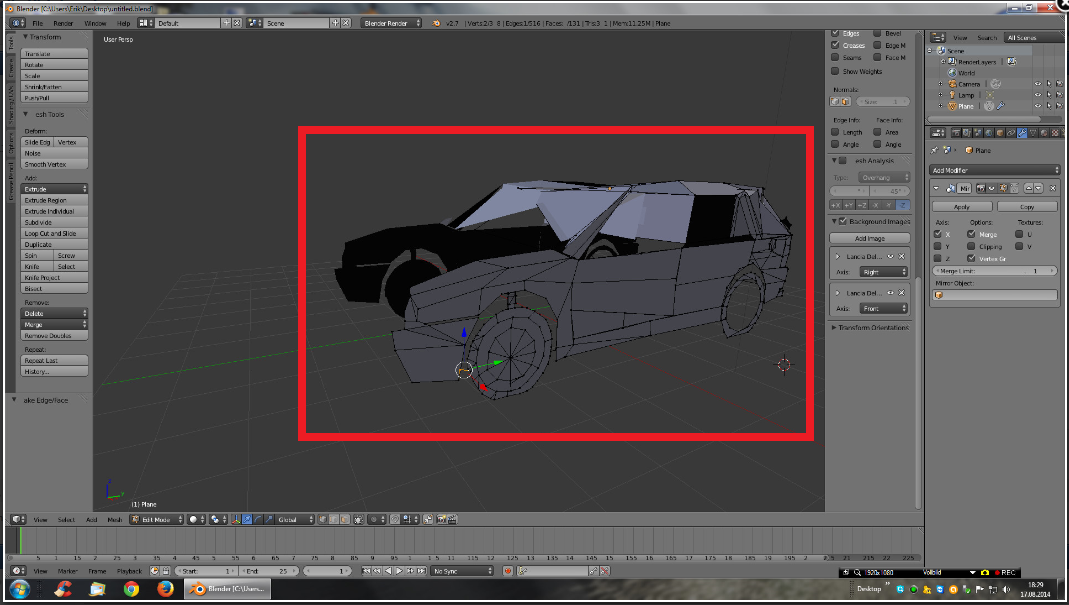Open the Mesh menu in 3D viewport header
The height and width of the screenshot is (605, 1069).
point(114,520)
